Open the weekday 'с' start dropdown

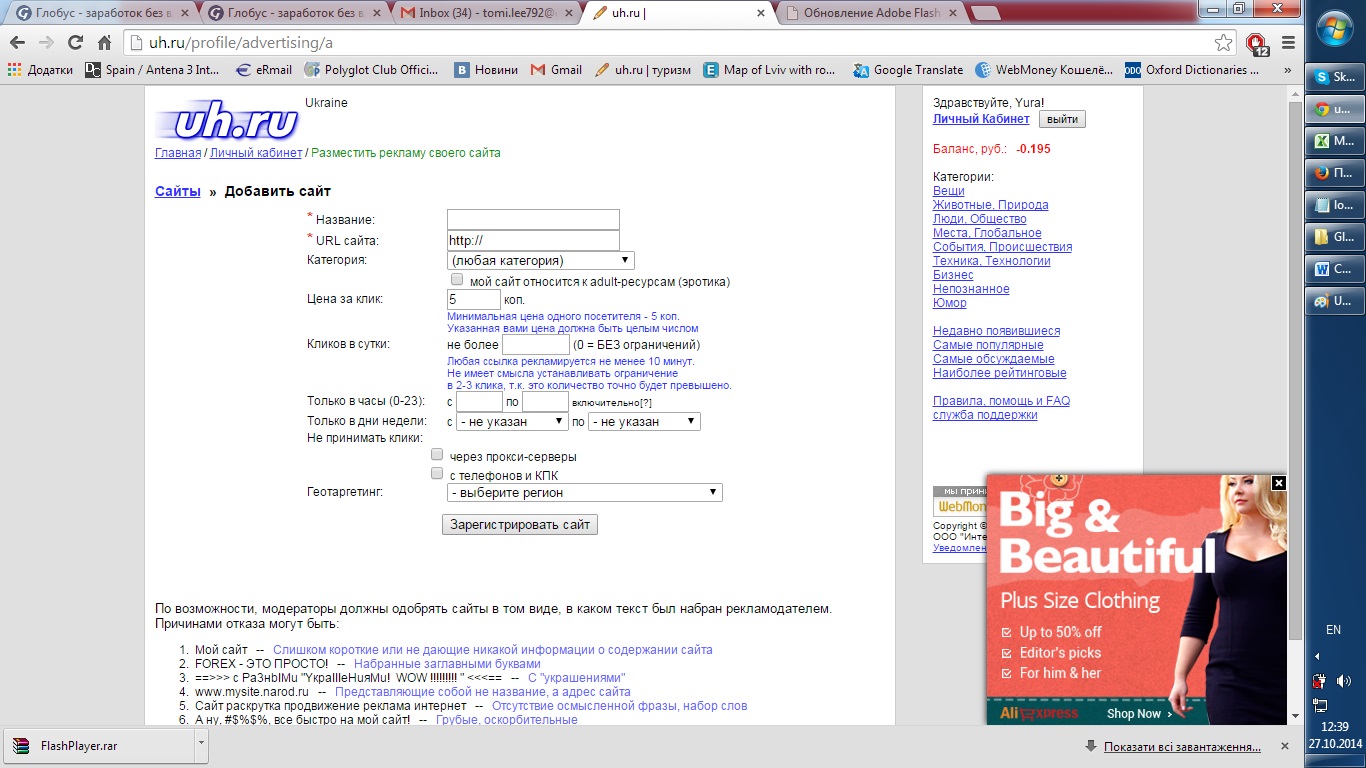tap(512, 422)
